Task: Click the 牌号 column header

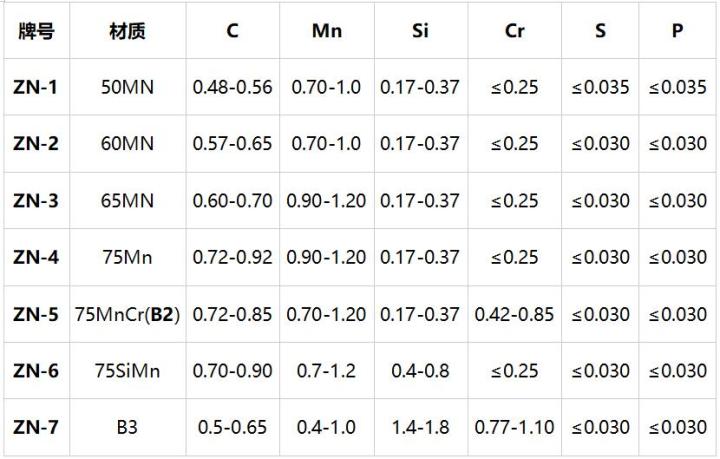Action: pyautogui.click(x=36, y=31)
